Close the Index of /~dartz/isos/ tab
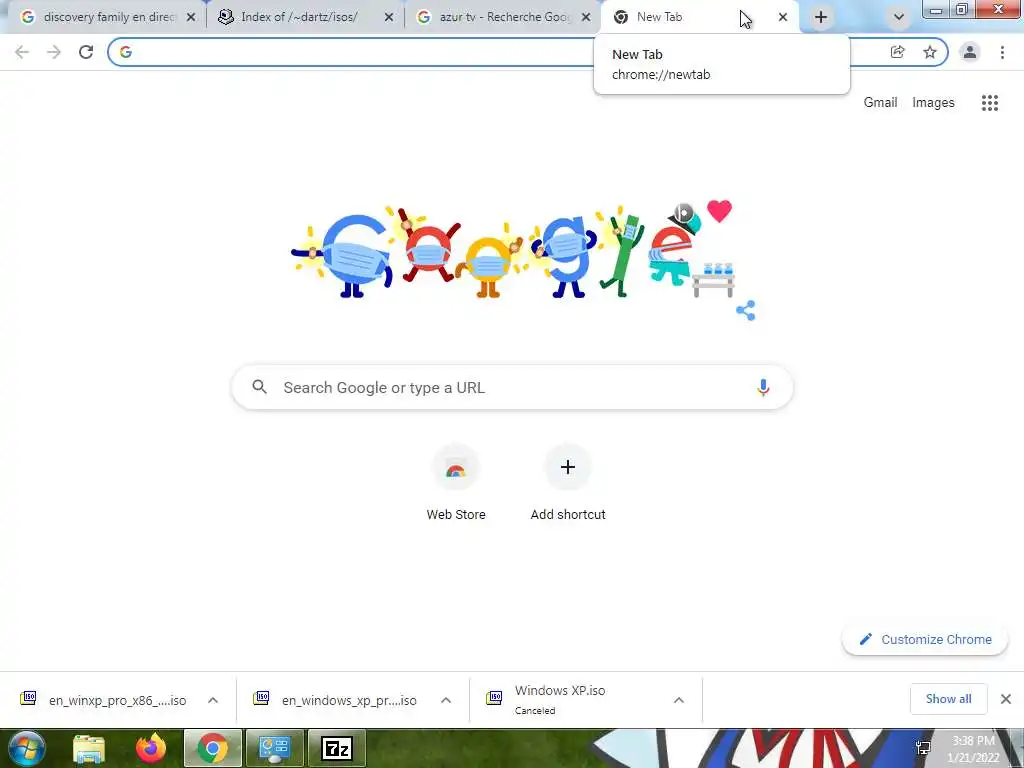Image resolution: width=1024 pixels, height=768 pixels. tap(389, 18)
